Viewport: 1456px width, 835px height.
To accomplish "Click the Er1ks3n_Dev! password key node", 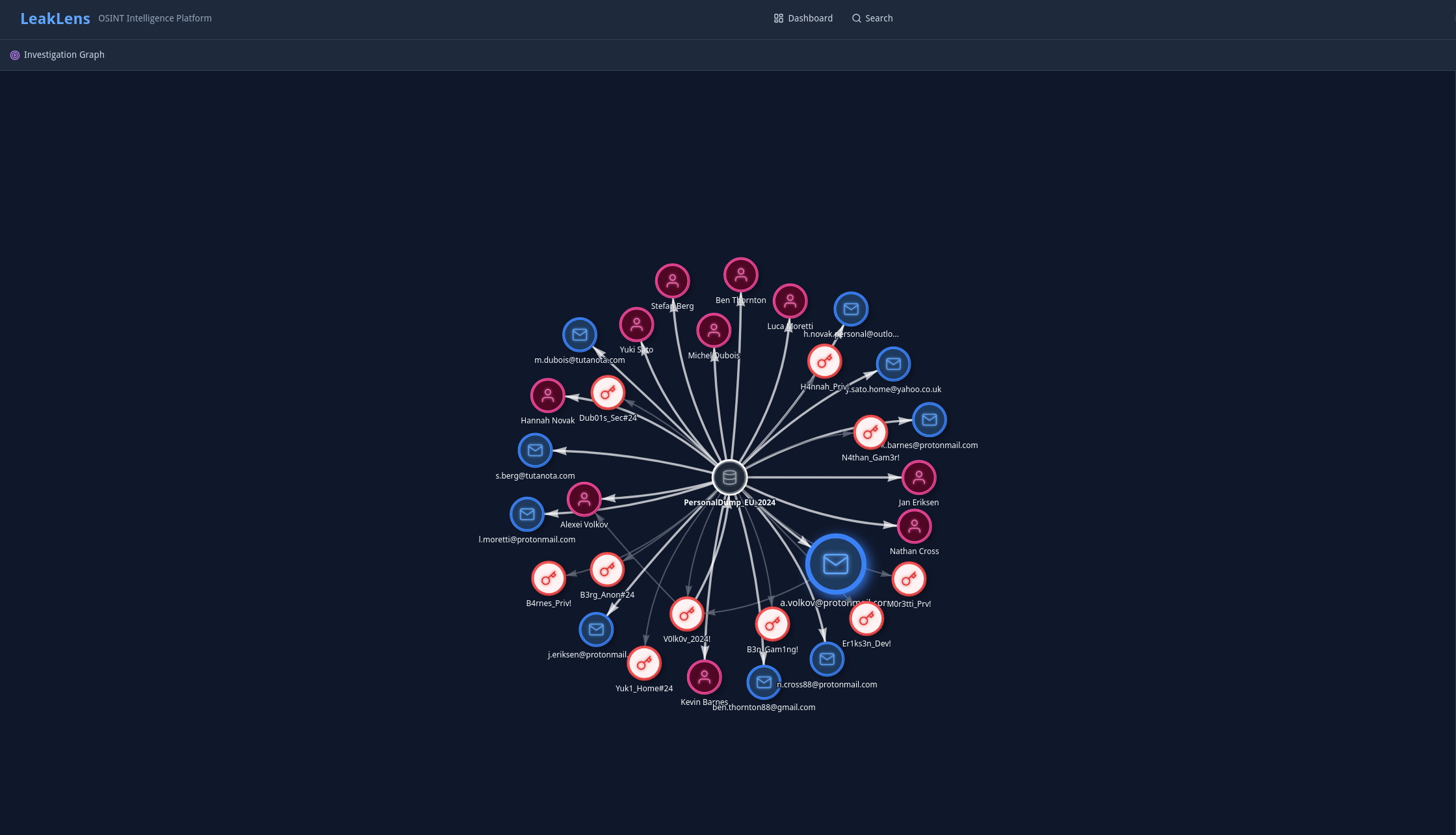I will click(866, 618).
